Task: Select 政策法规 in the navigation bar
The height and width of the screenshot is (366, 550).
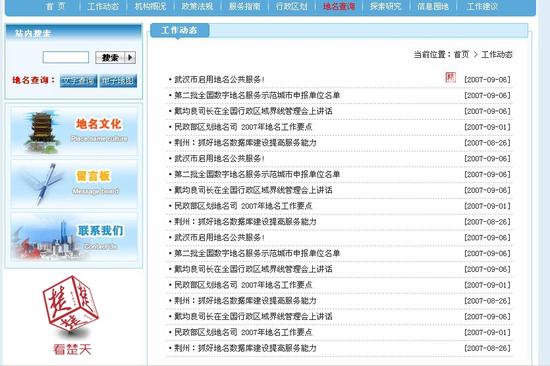Action: coord(197,6)
